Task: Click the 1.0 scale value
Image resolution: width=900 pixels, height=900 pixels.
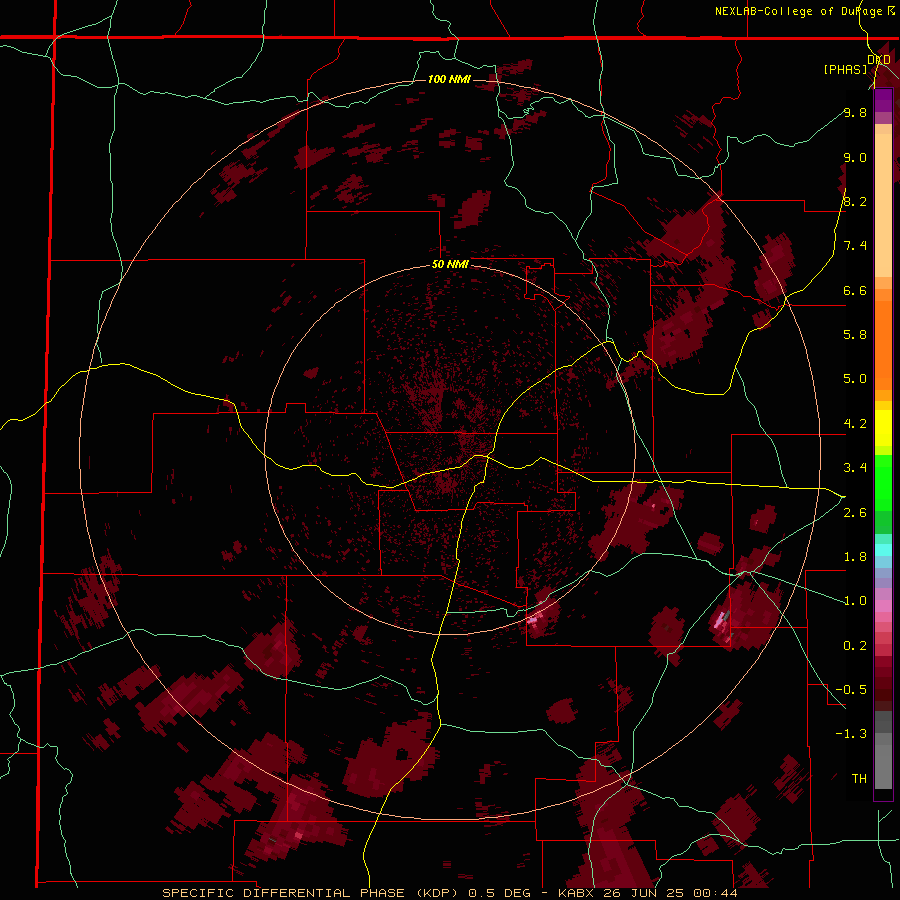Action: coord(855,601)
